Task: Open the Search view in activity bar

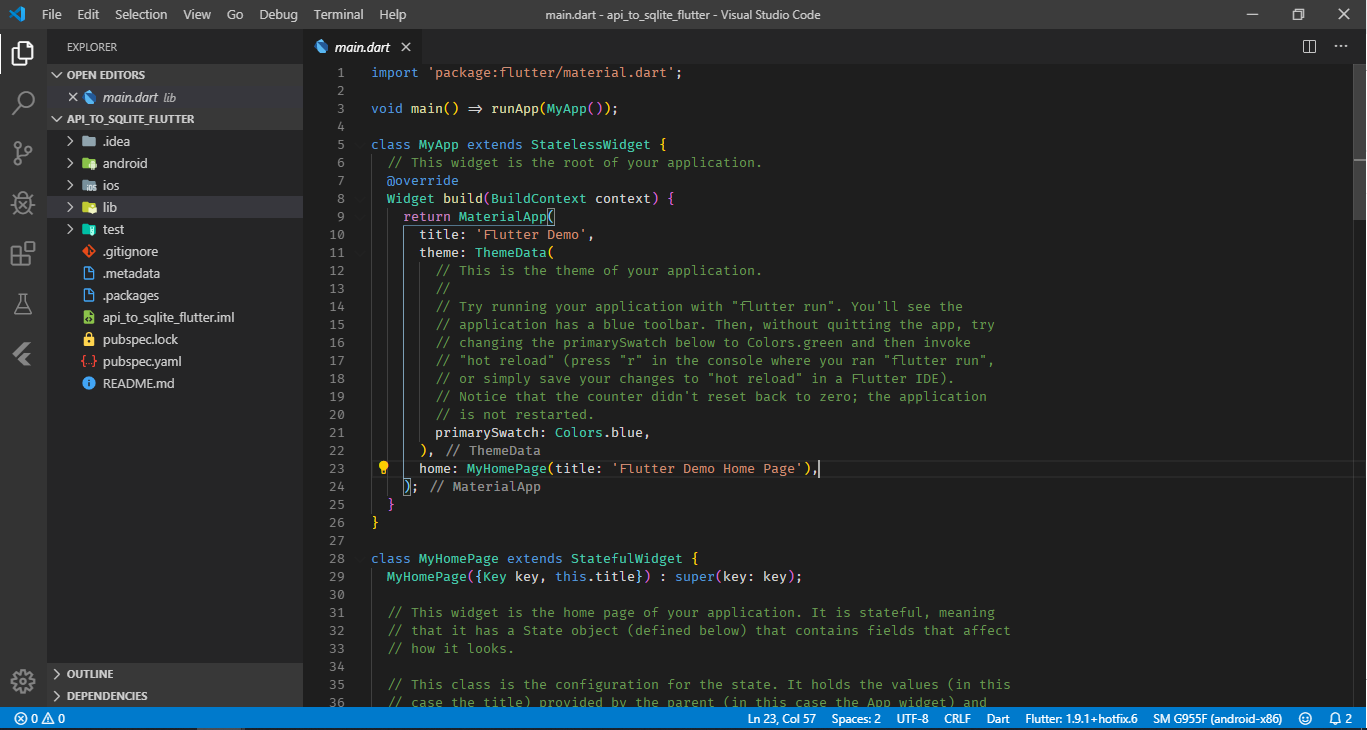Action: 23,103
